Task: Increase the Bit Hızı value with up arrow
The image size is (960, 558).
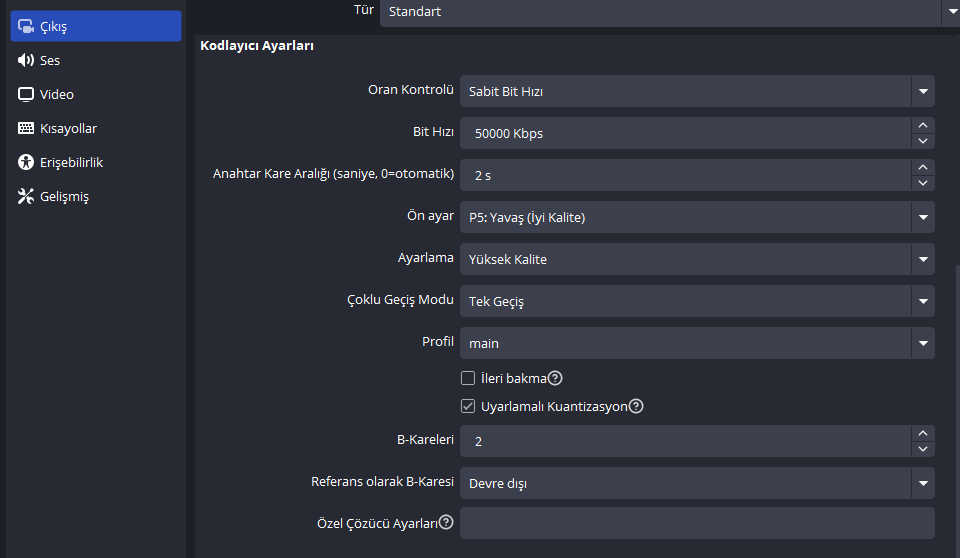Action: point(923,126)
